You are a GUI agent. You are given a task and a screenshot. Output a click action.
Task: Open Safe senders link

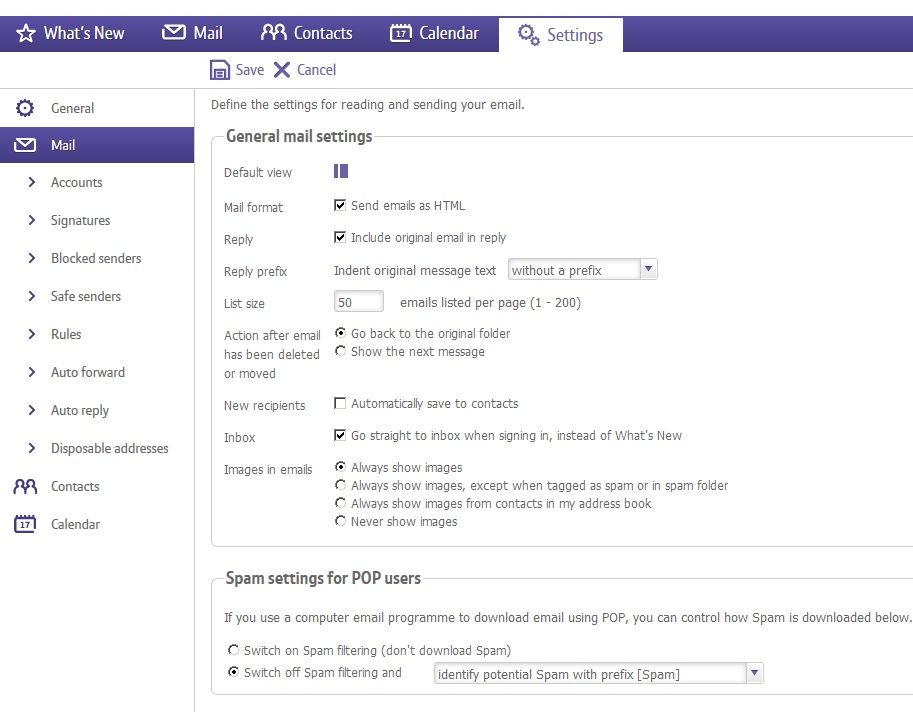click(86, 296)
